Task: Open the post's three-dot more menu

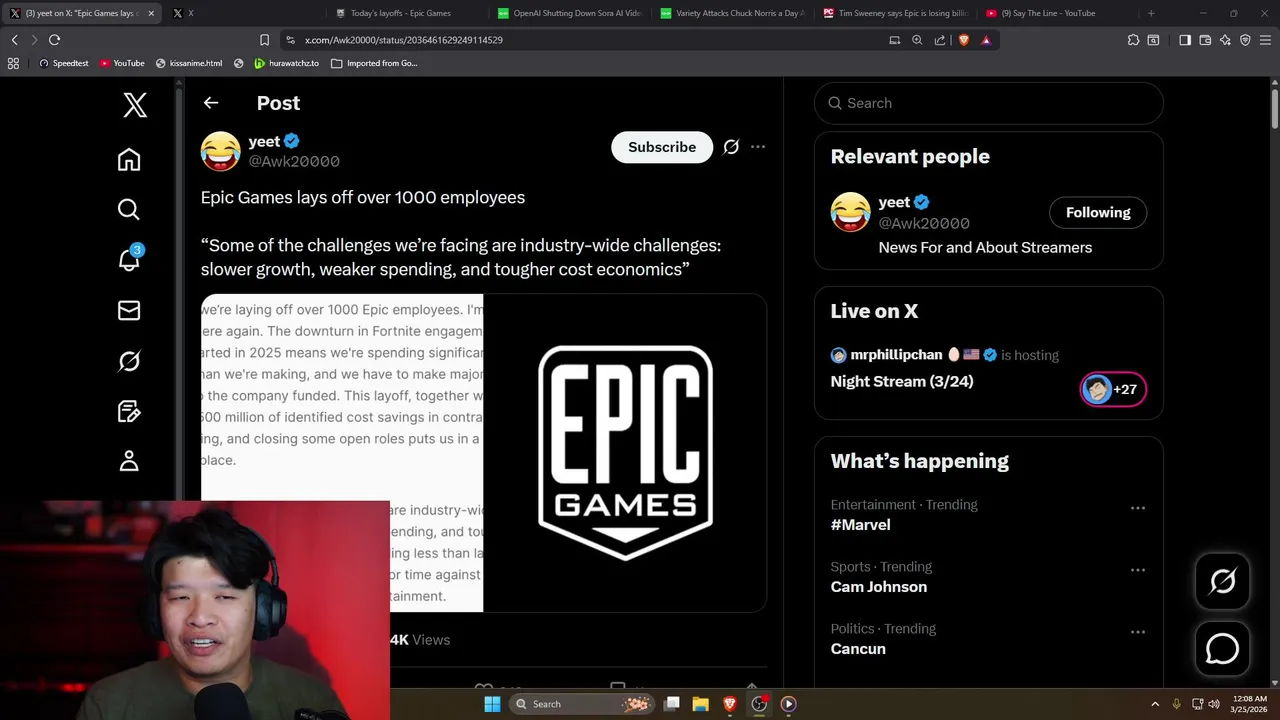Action: click(x=758, y=147)
